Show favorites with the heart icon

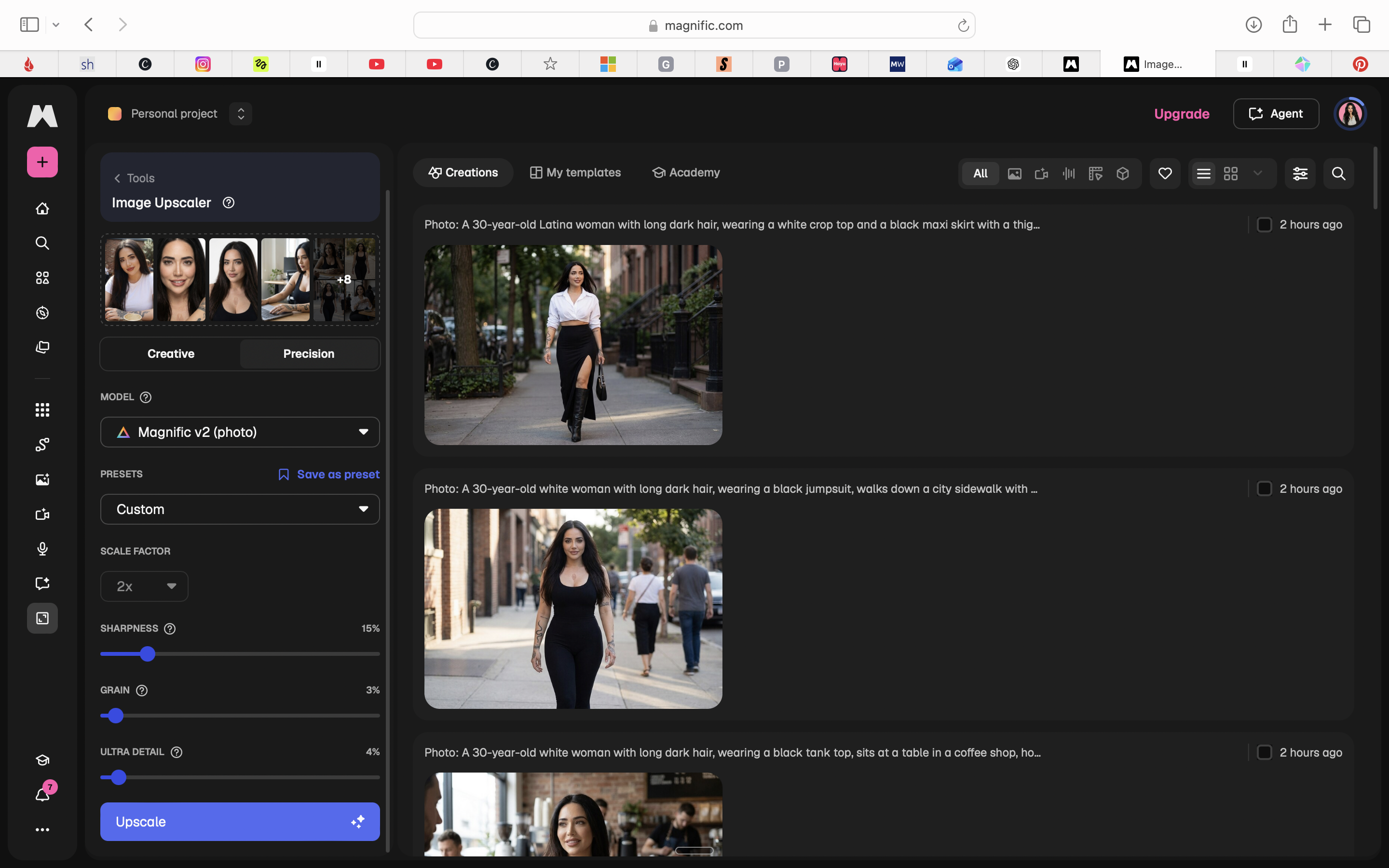pos(1165,174)
